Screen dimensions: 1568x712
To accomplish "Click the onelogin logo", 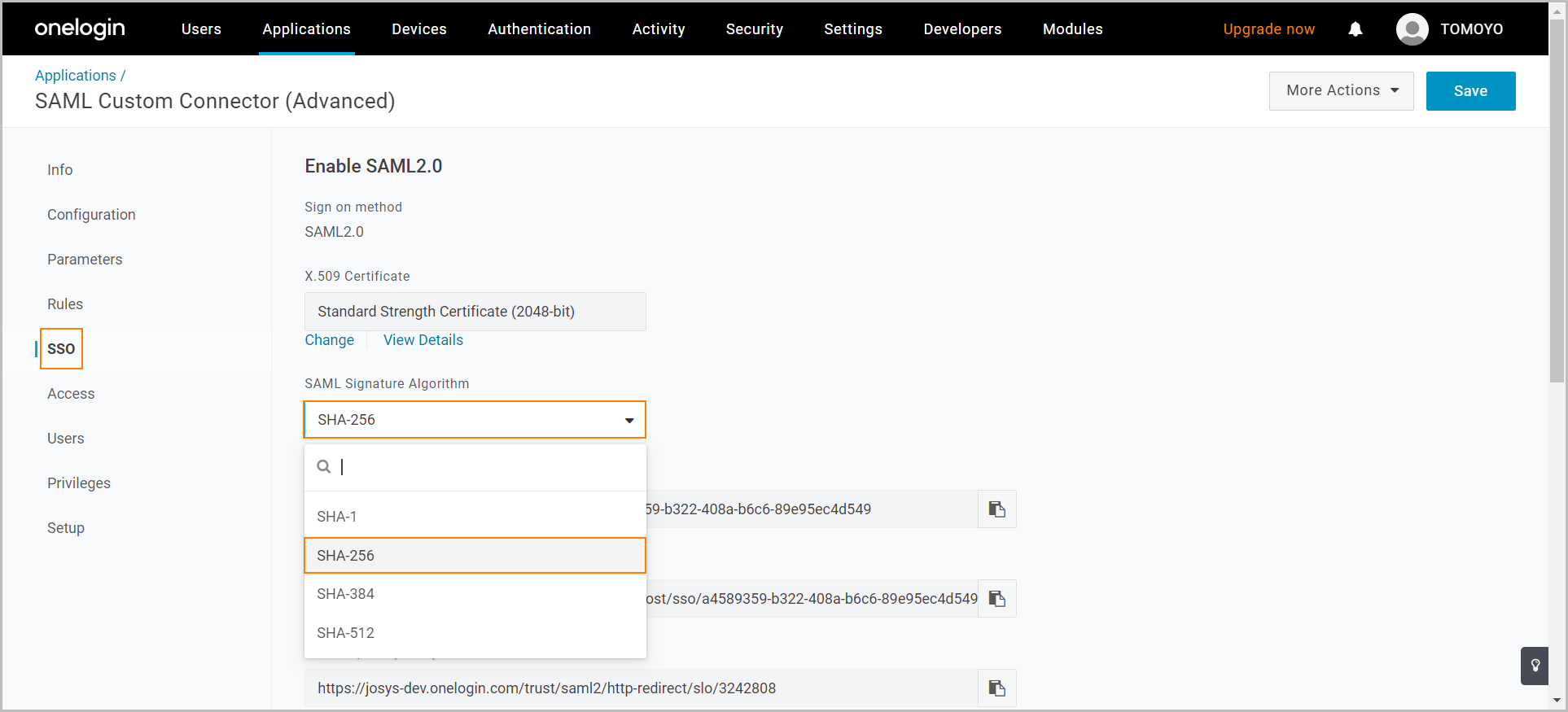I will click(x=80, y=29).
